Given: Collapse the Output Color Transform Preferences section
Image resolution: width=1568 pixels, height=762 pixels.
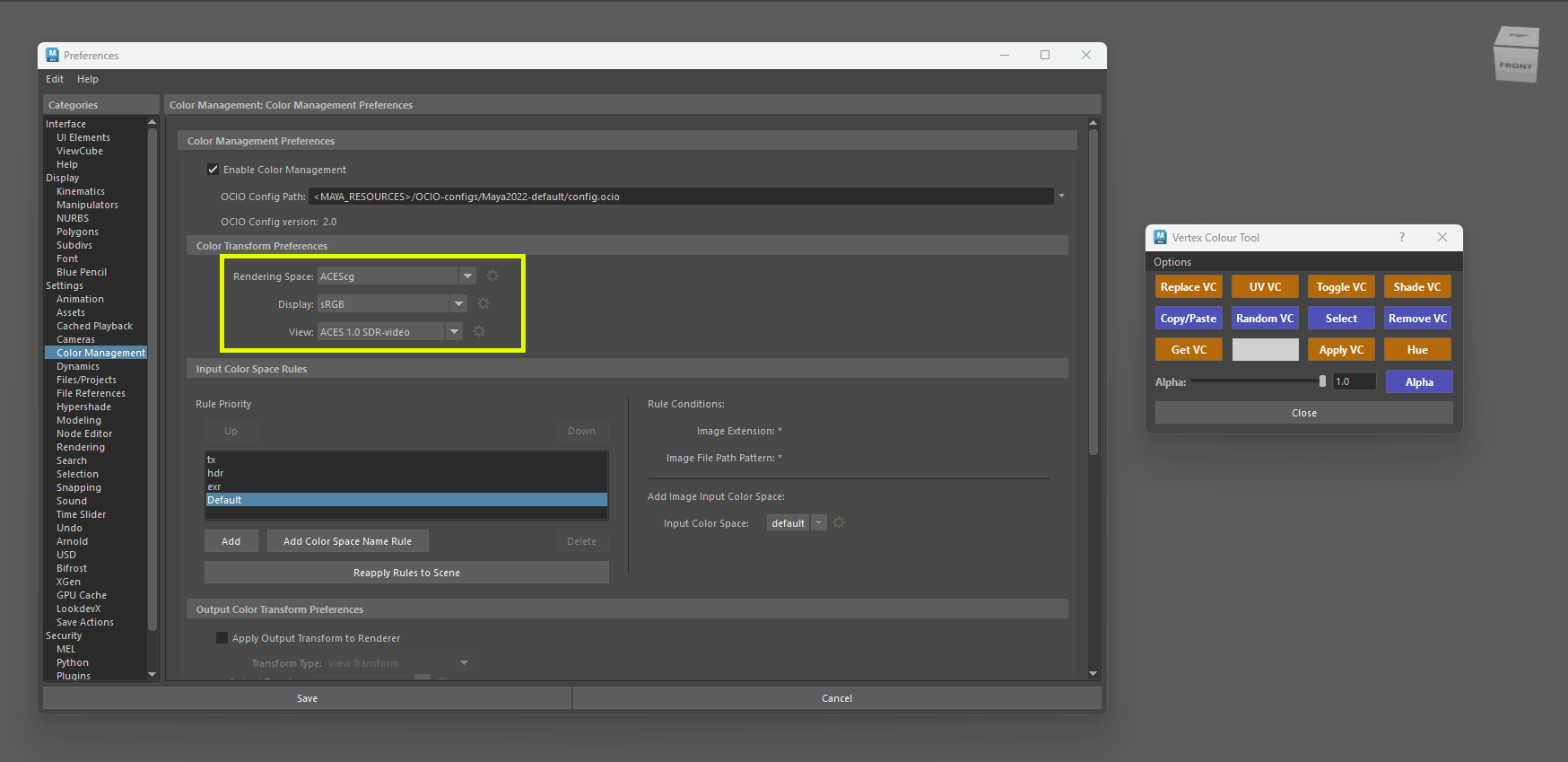Looking at the screenshot, I should coord(627,609).
